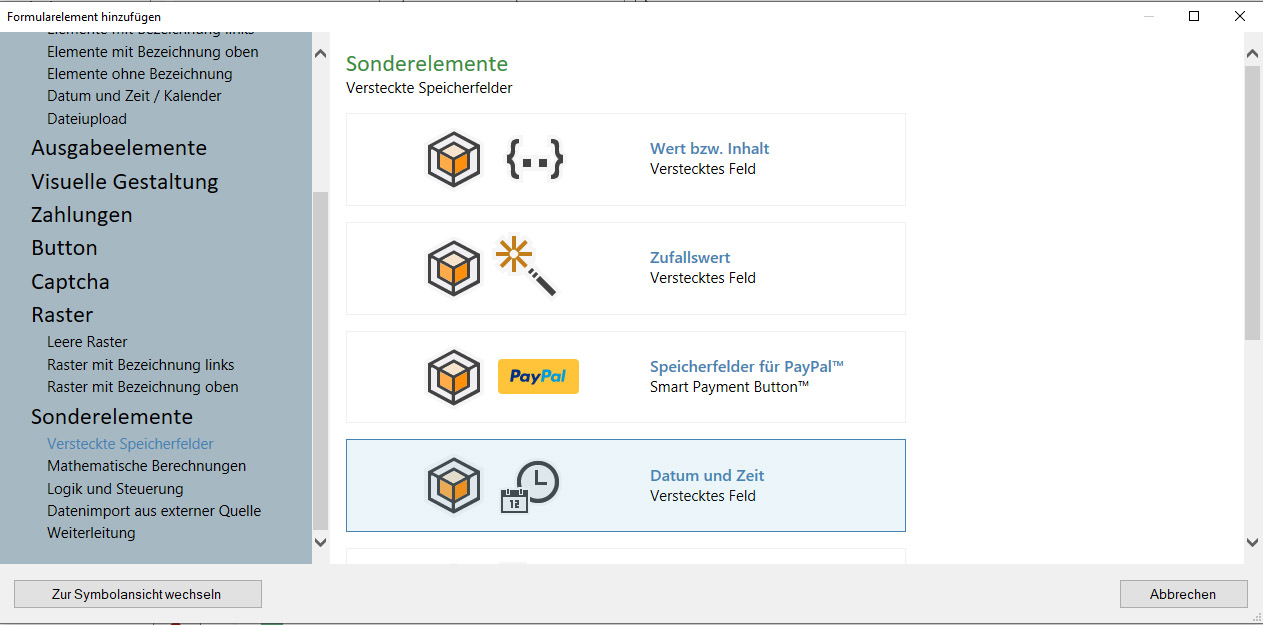Viewport: 1263px width, 625px height.
Task: Expand the Visuelle Gestaltung section
Action: coord(124,182)
